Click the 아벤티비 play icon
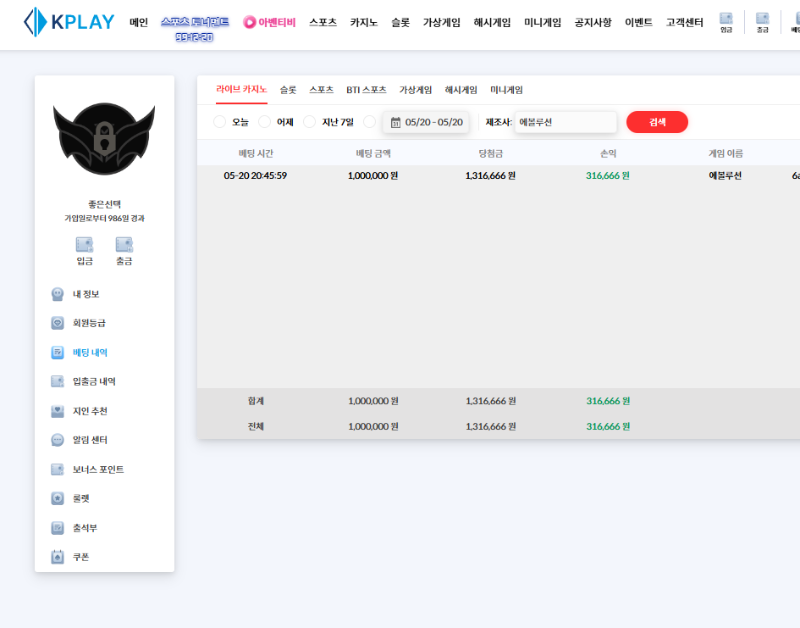This screenshot has height=628, width=800. [x=249, y=22]
